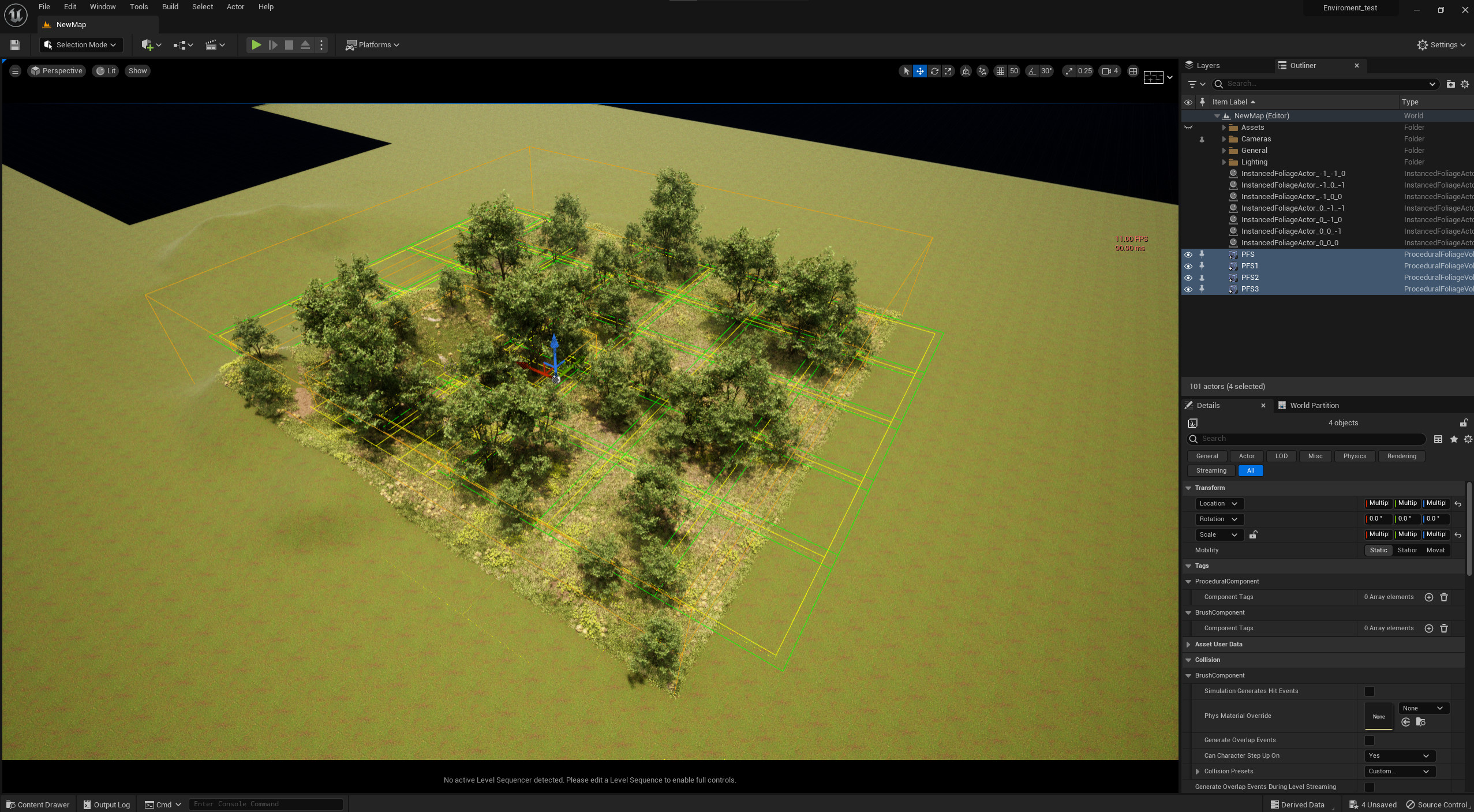1474x812 pixels.
Task: Select the Rendering filter in Details
Action: click(1401, 456)
